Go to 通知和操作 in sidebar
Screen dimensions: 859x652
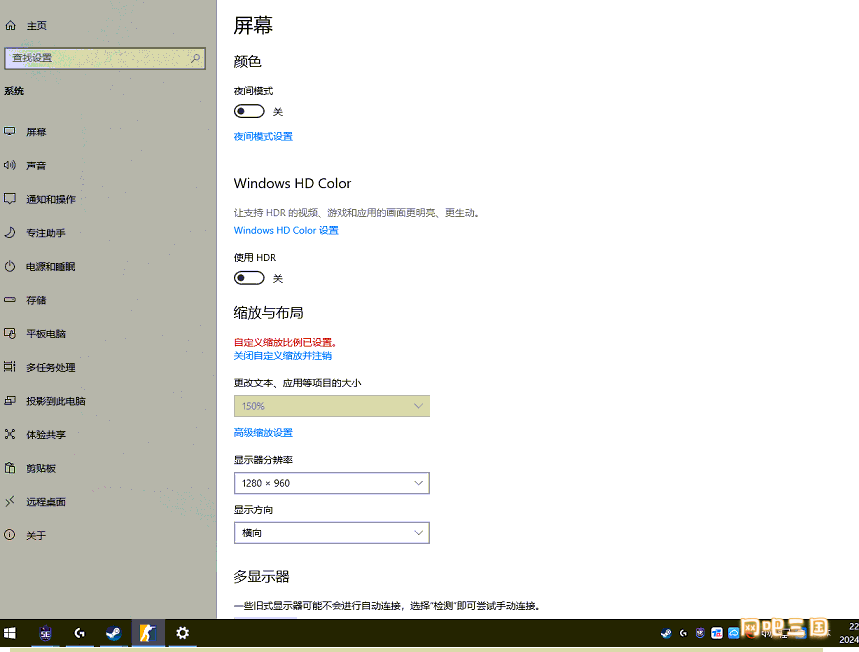point(51,199)
